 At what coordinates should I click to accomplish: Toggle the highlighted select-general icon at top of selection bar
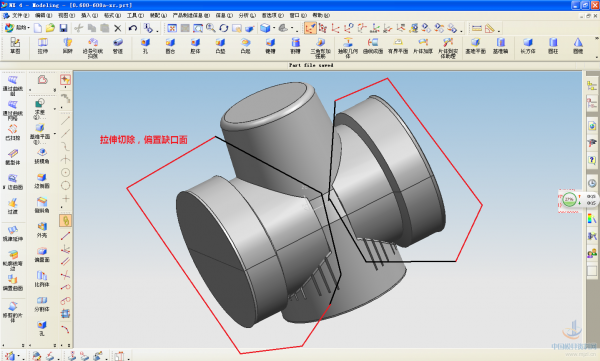65,79
